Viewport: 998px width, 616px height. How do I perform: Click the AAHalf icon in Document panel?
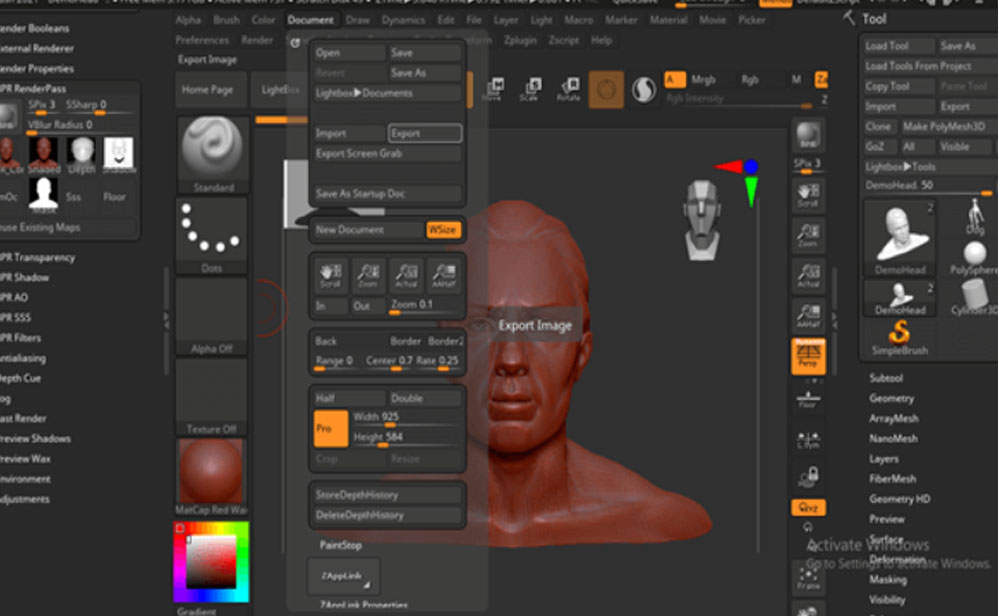(443, 274)
